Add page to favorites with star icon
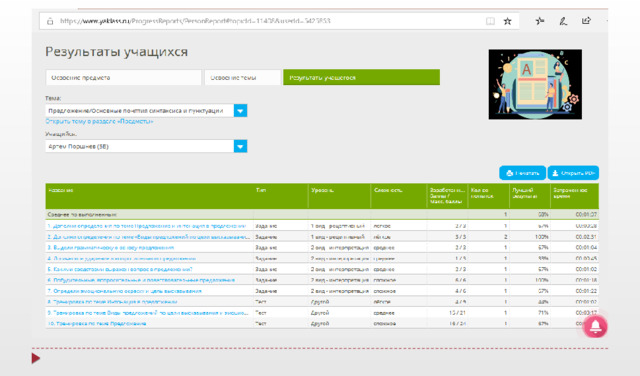Image resolution: width=640 pixels, height=376 pixels. coord(507,21)
